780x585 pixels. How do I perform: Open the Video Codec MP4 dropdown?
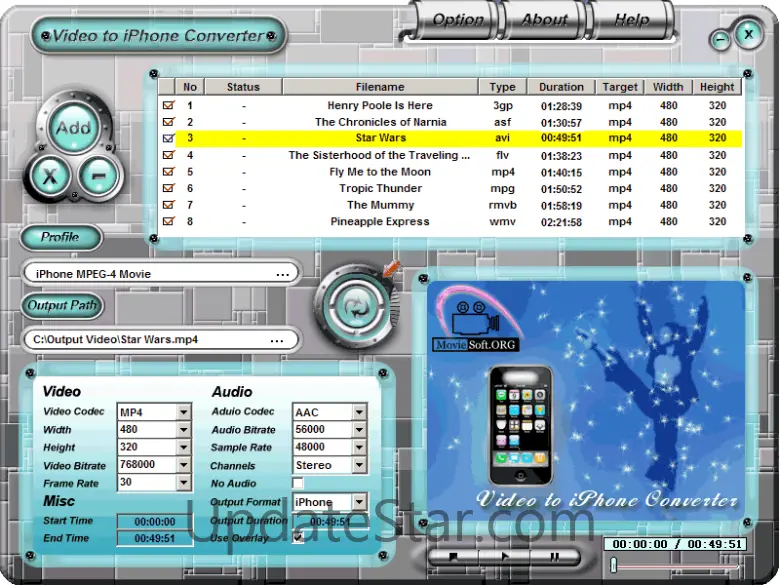[184, 412]
